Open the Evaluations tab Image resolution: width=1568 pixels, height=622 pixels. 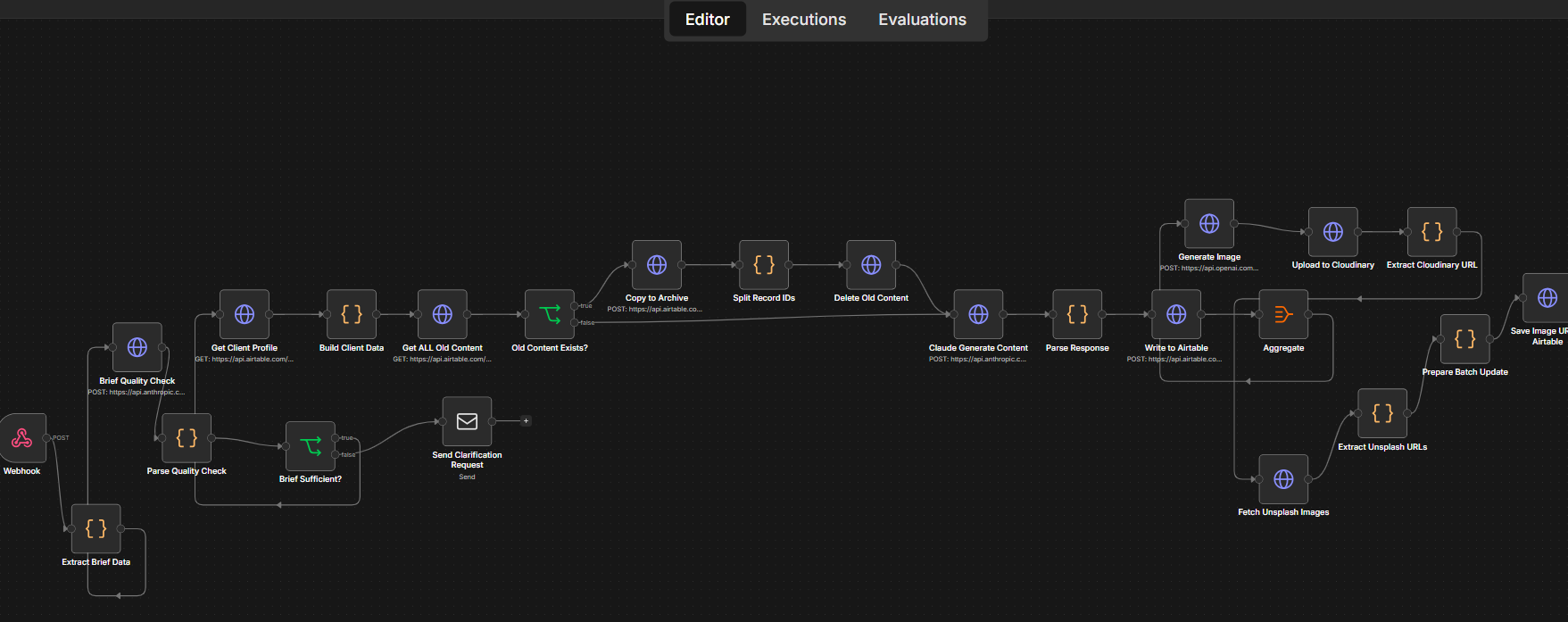click(x=922, y=20)
